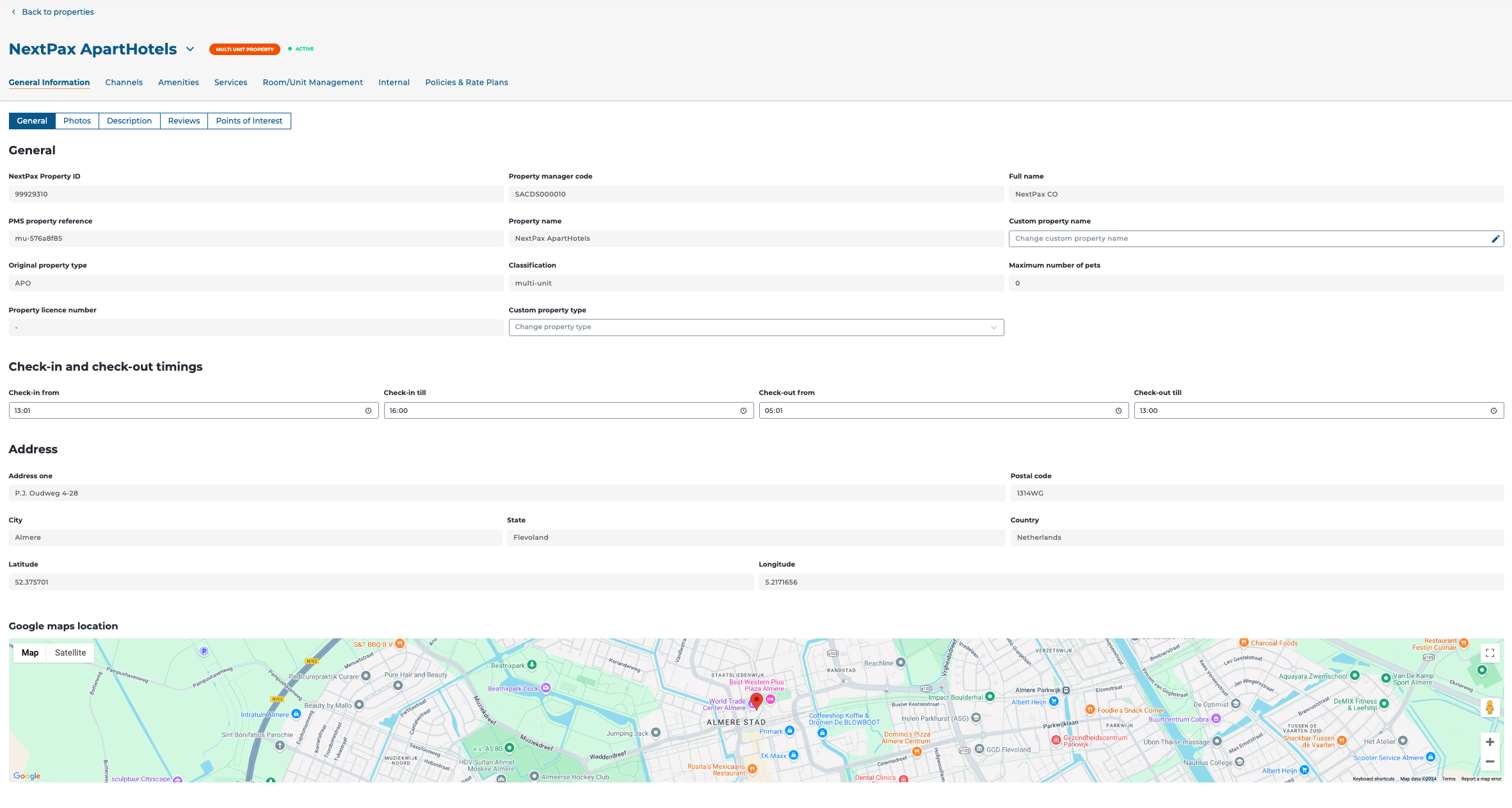The image size is (1512, 808).
Task: Click the Primark shopping marker on map
Action: pos(789,731)
